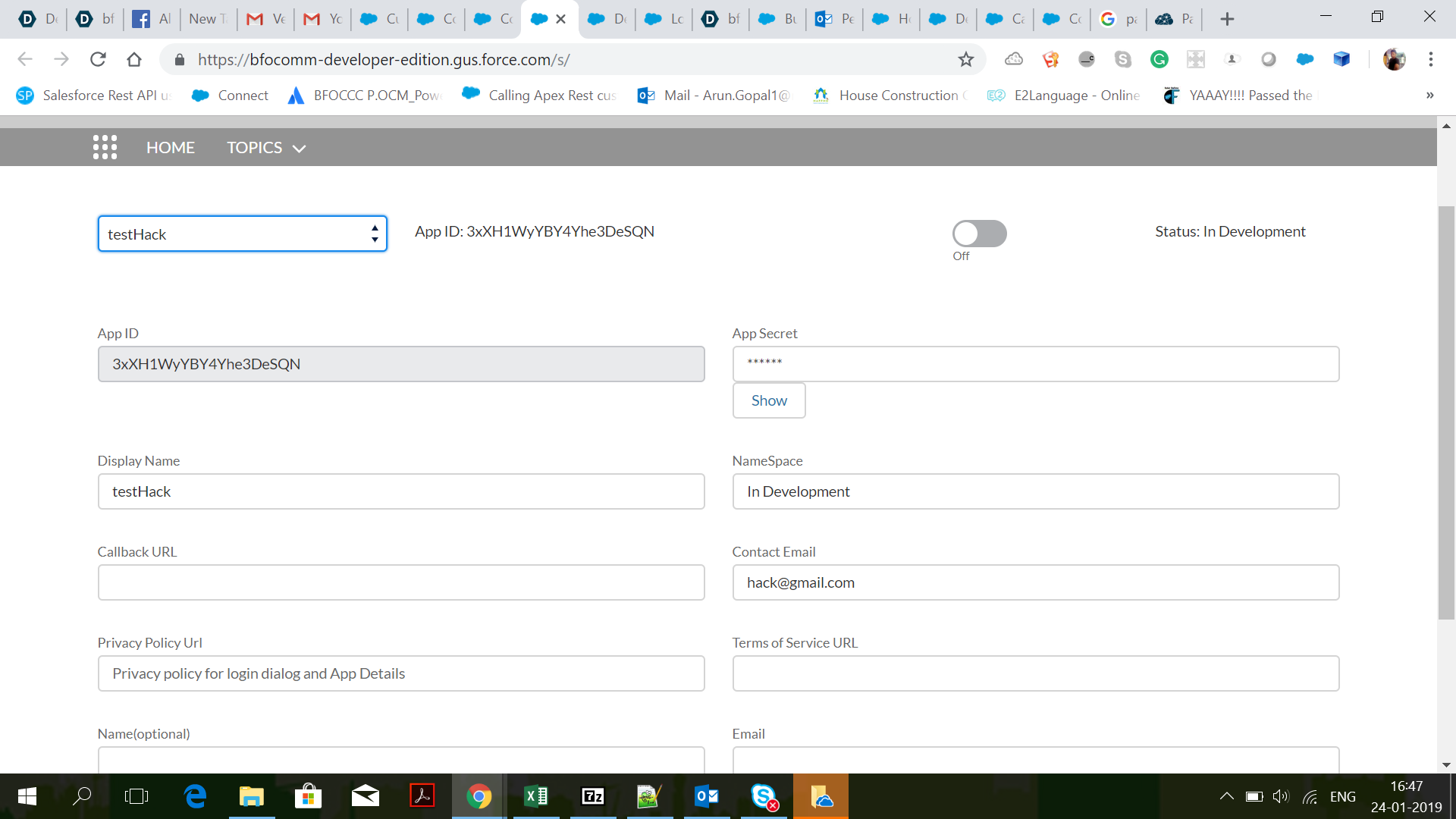Click the page vertical scrollbar thumb
Viewport: 1456px width, 819px height.
pos(1446,413)
